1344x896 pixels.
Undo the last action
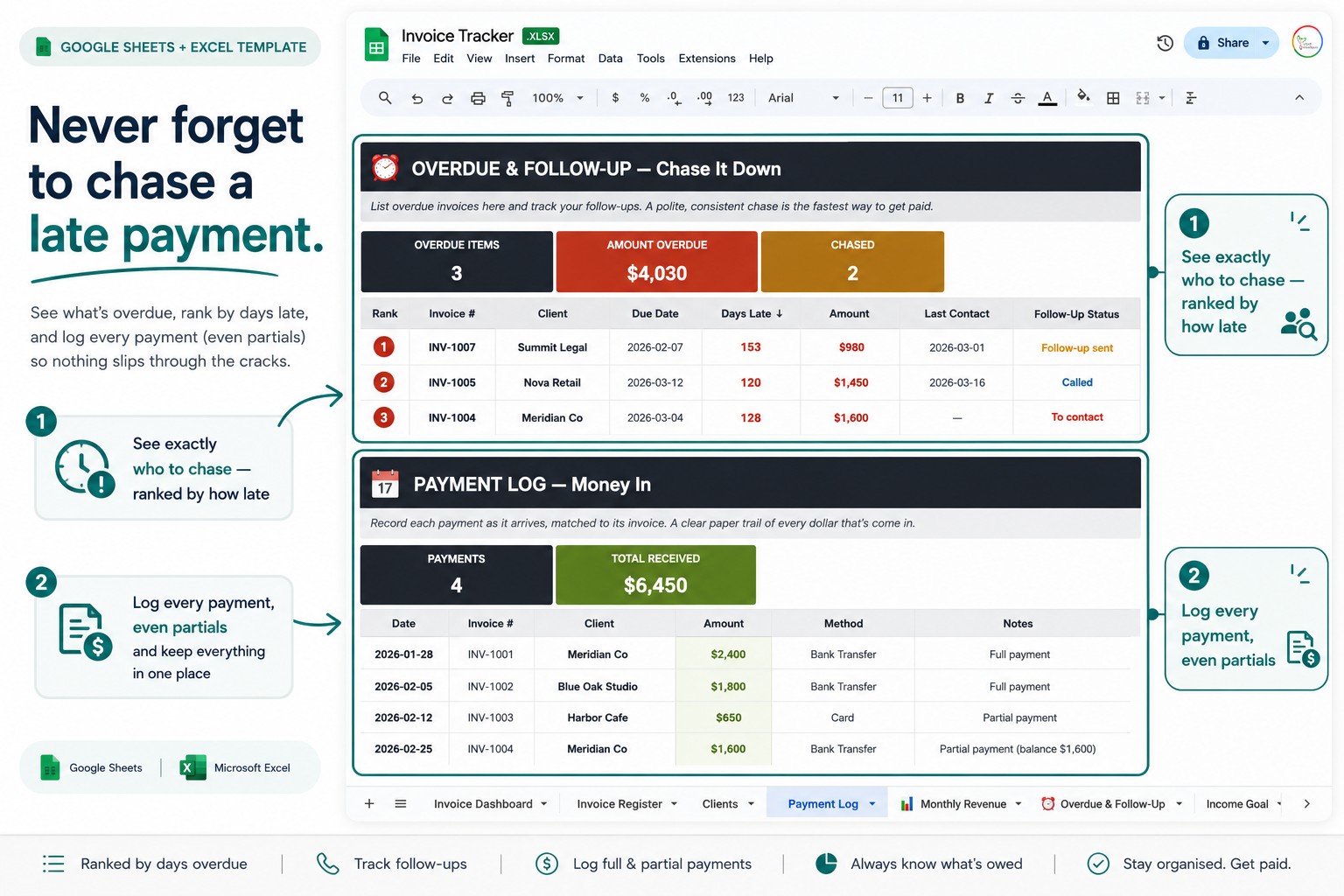coord(417,98)
